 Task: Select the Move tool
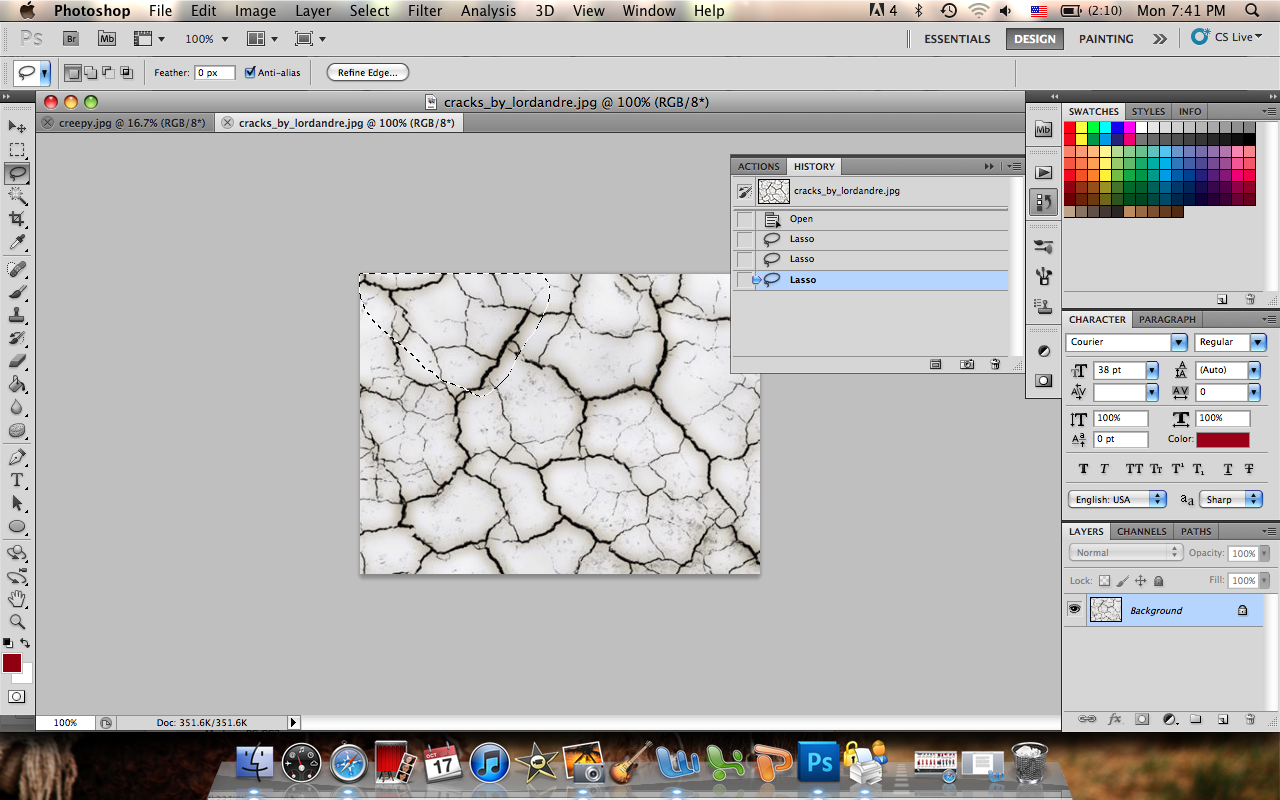point(17,127)
